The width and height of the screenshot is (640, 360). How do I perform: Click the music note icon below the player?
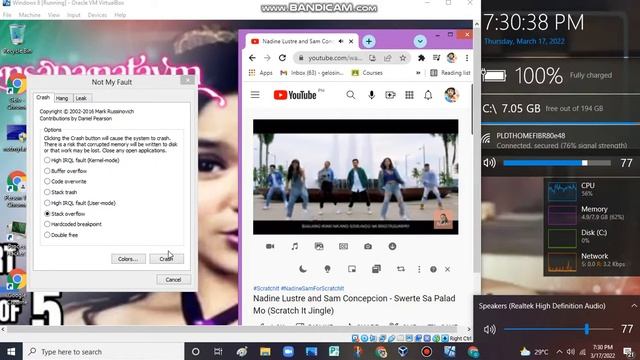pyautogui.click(x=295, y=247)
